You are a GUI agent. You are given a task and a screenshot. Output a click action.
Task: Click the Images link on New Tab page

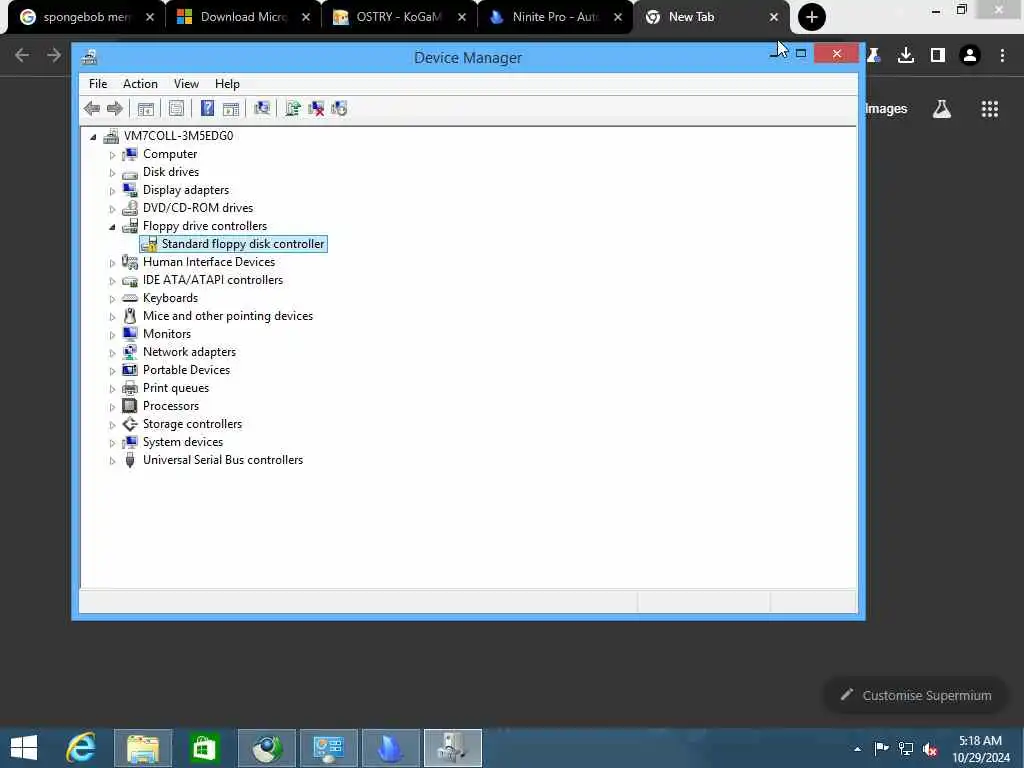click(x=886, y=109)
